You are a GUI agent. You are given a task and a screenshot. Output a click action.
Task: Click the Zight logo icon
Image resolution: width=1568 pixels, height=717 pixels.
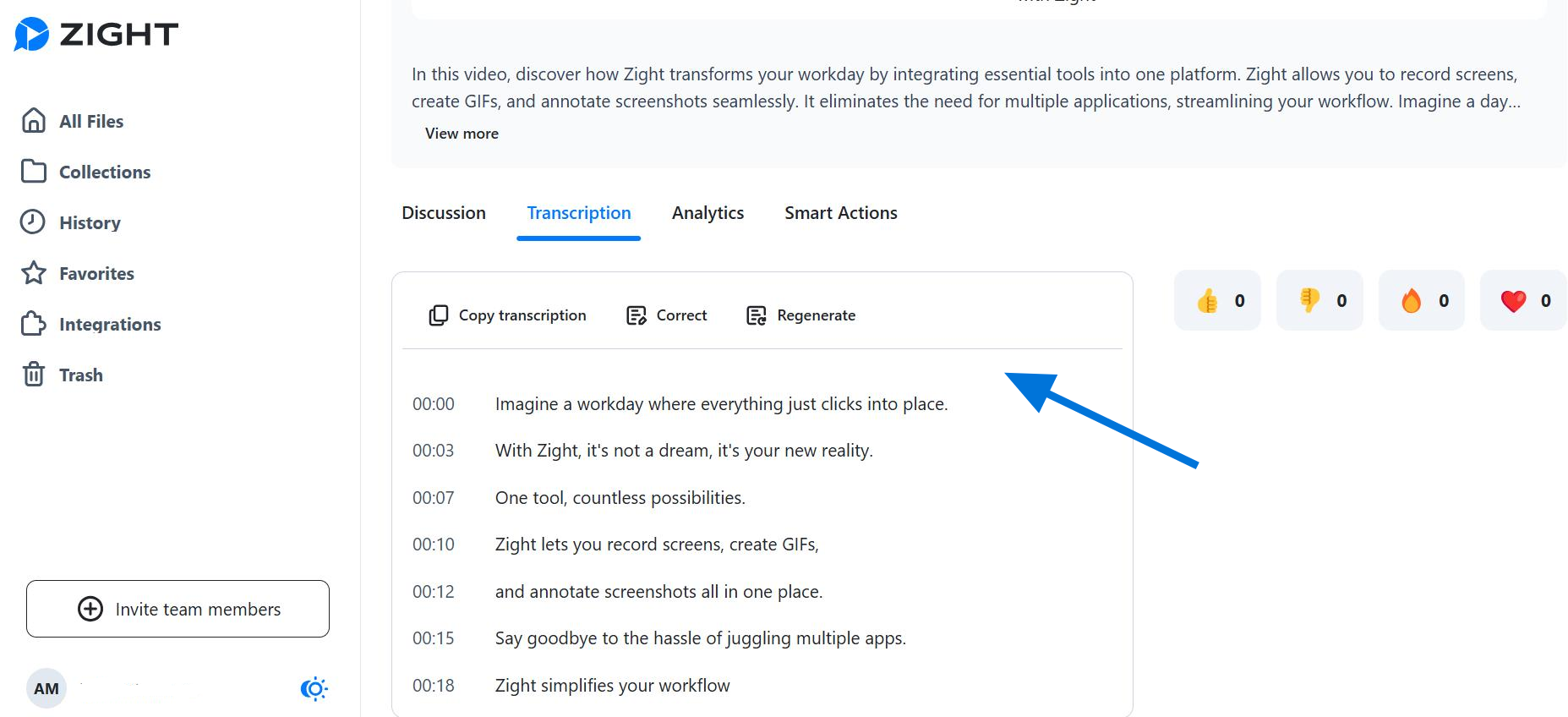pyautogui.click(x=32, y=35)
